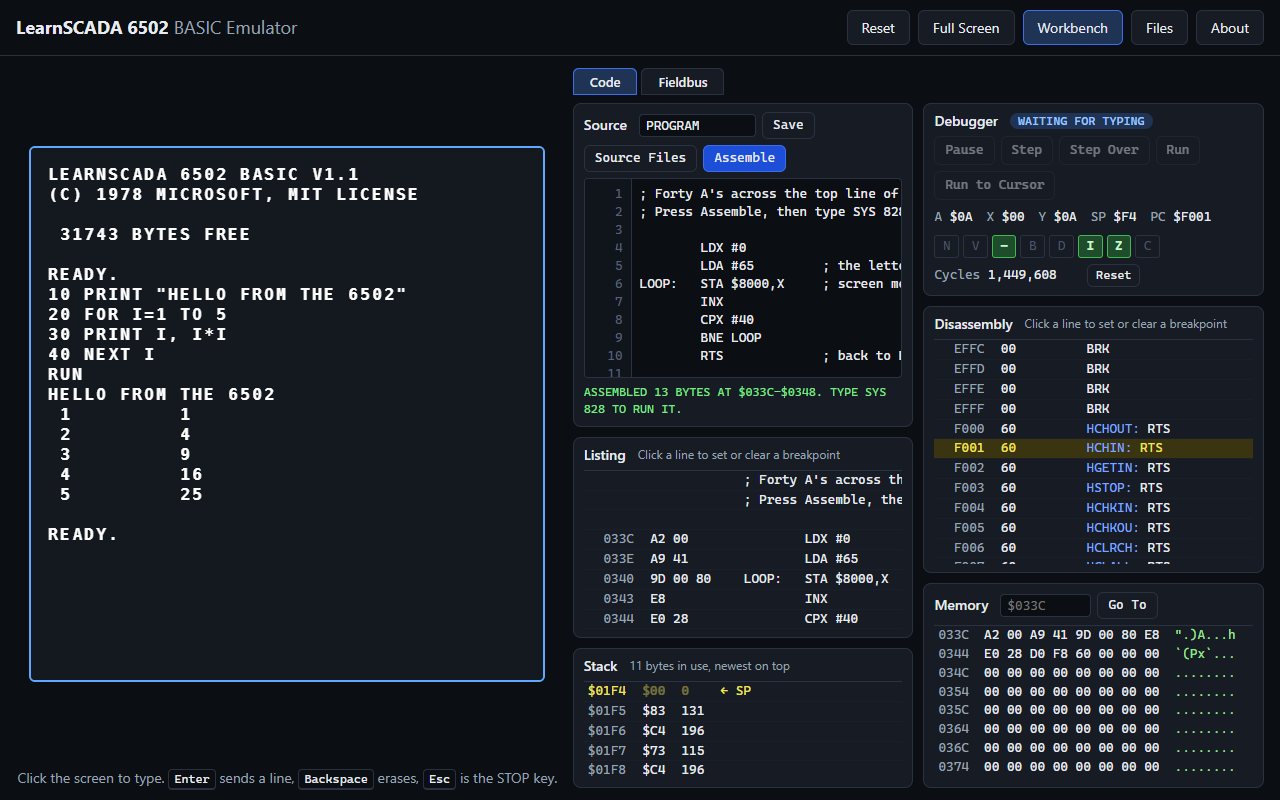
Task: Set breakpoint on listing line 033C LDX #0
Action: [x=743, y=539]
